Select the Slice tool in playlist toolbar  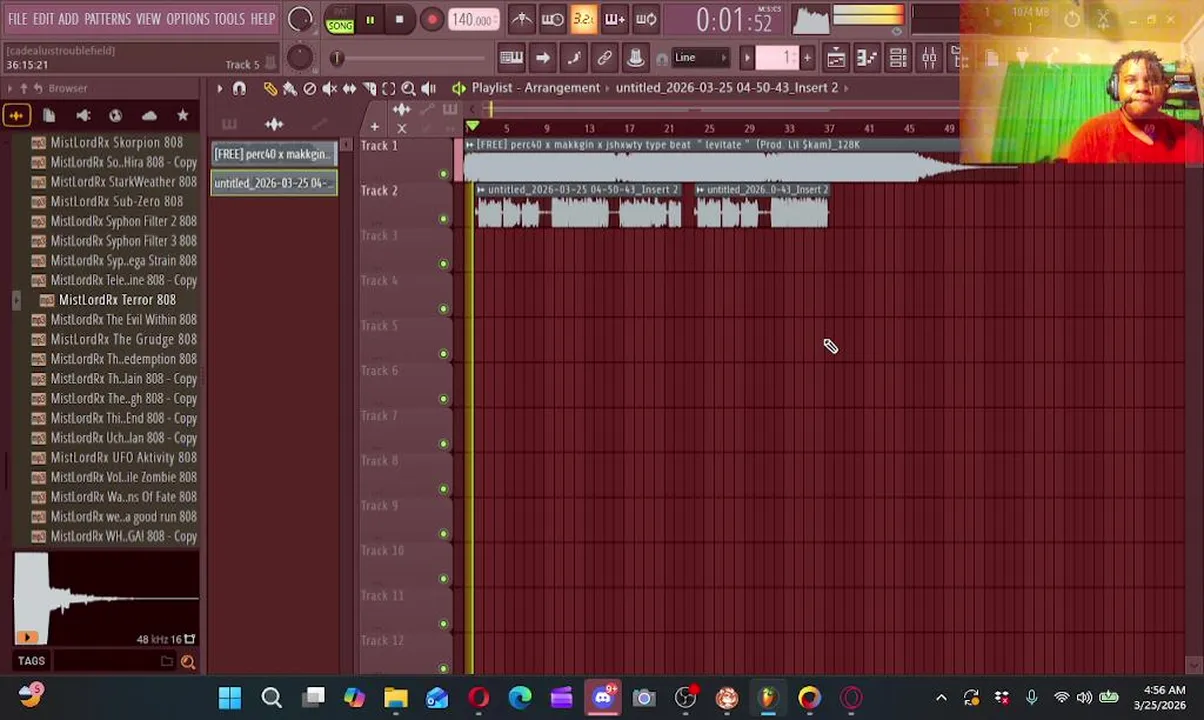point(369,89)
